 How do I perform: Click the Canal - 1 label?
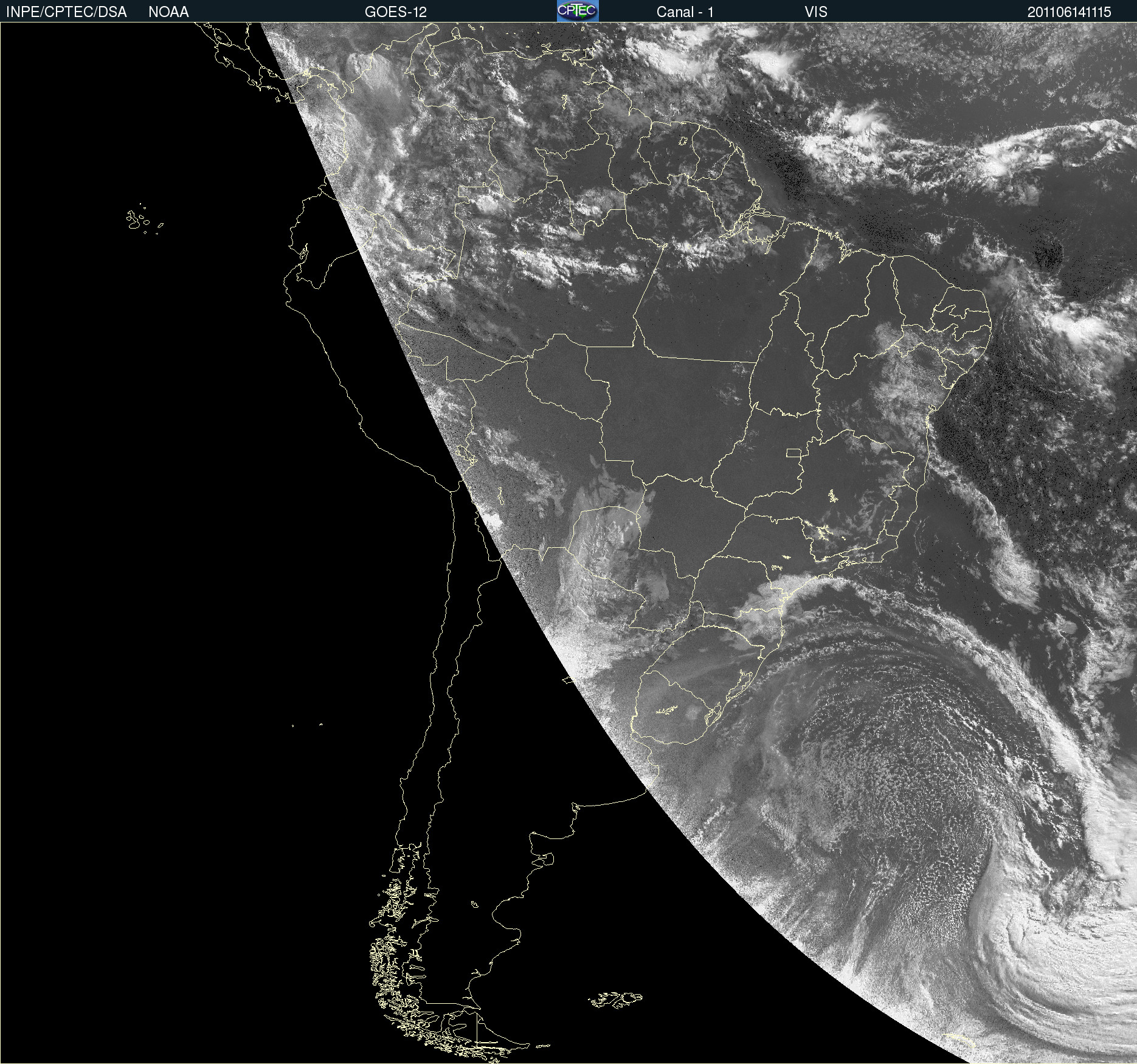click(685, 12)
